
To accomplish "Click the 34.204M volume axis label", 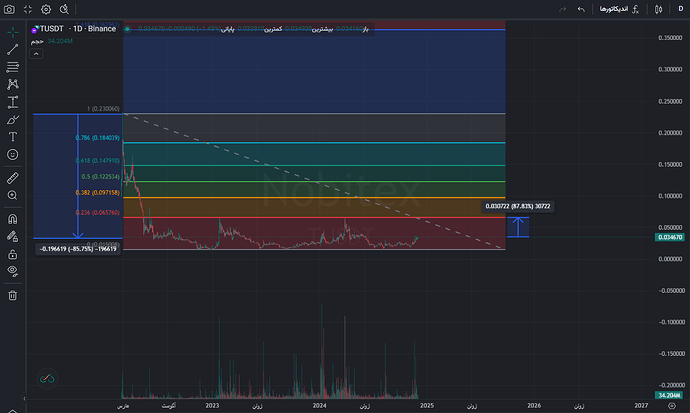I will pyautogui.click(x=669, y=395).
